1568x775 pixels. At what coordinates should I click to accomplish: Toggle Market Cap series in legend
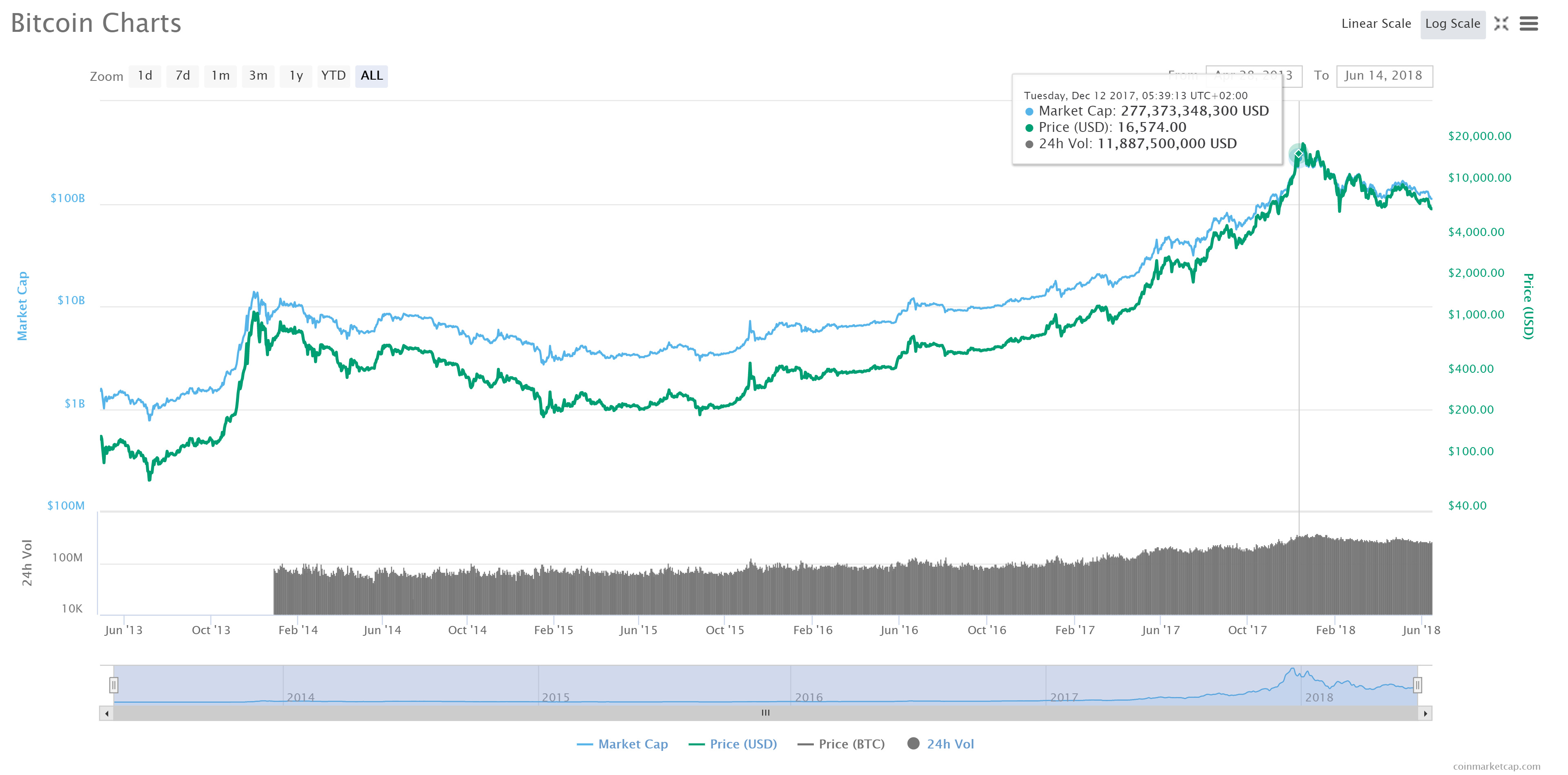click(622, 743)
